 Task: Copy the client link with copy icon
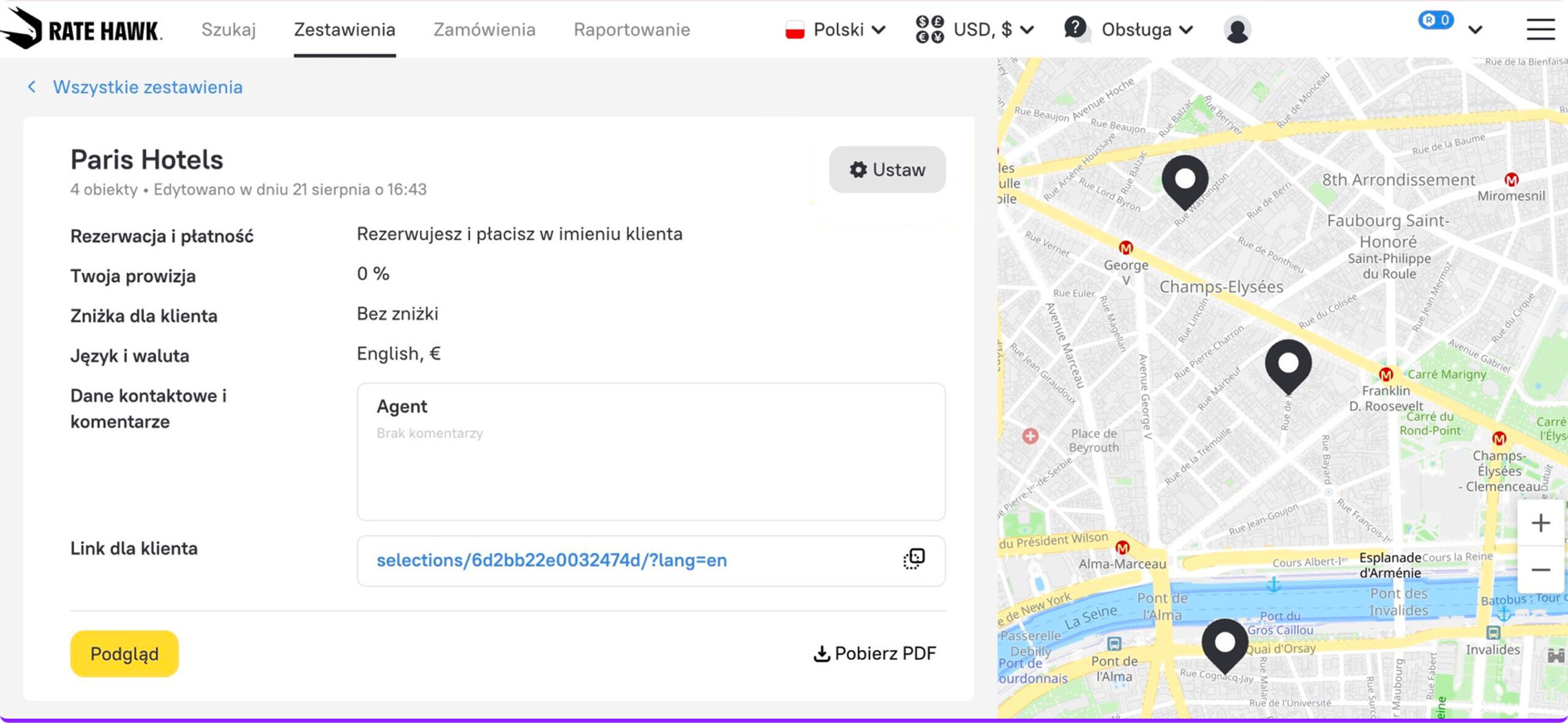pyautogui.click(x=913, y=559)
